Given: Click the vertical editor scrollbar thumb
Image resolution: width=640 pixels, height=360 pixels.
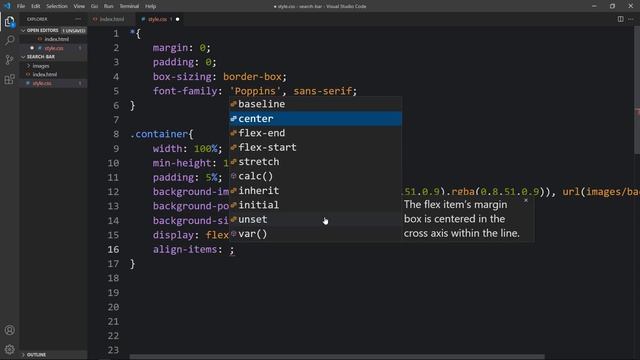Looking at the screenshot, I should tap(637, 90).
